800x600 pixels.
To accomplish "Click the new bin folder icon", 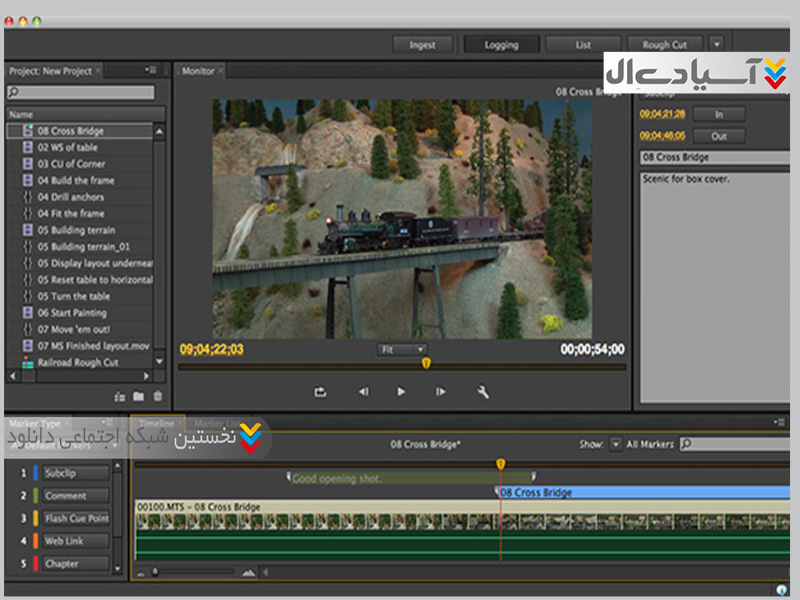I will [x=138, y=397].
